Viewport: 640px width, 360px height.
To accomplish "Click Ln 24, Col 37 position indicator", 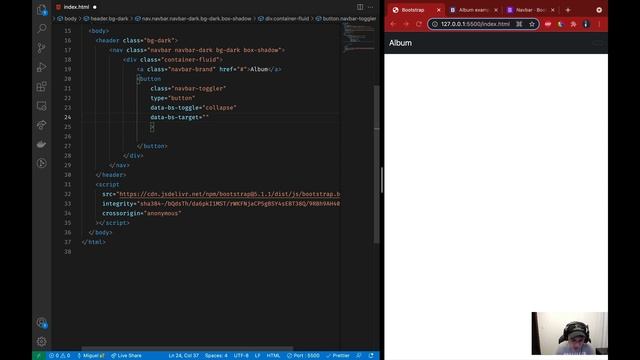I will pyautogui.click(x=184, y=356).
